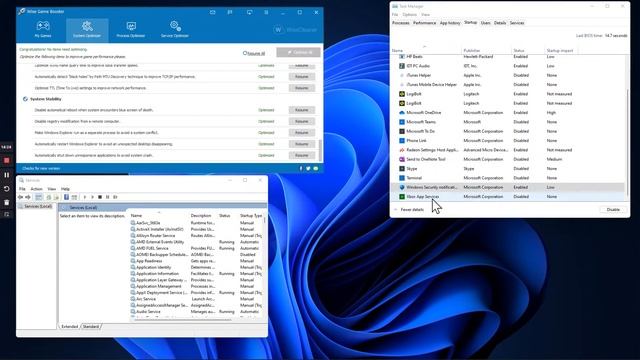Toggle Show/Hide Console Tree in Services toolbar

pyautogui.click(x=38, y=197)
